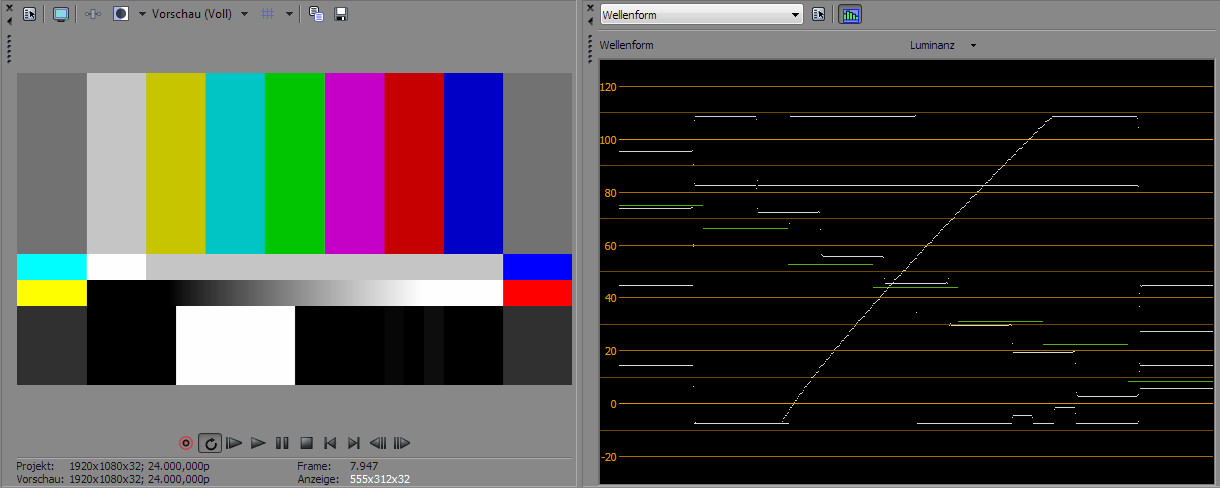Click the Video Output FX icon
Image resolution: width=1220 pixels, height=488 pixels.
tap(93, 14)
